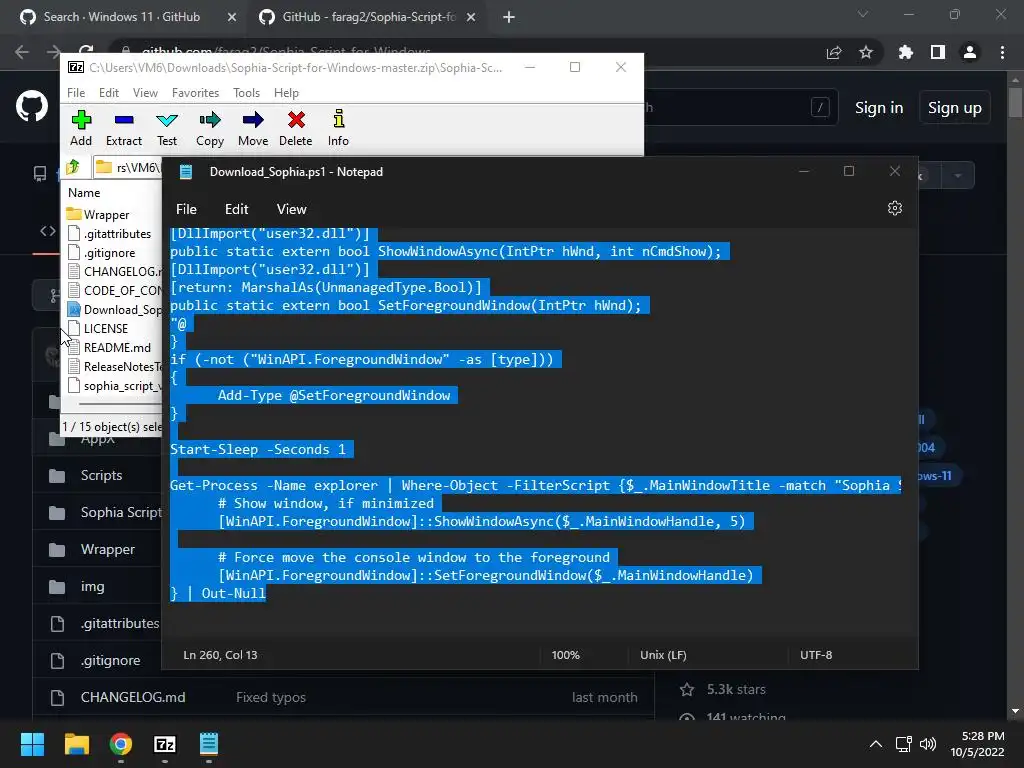Screen dimensions: 1024x768
Task: Open Chrome three-dot menu
Action: pos(1002,52)
